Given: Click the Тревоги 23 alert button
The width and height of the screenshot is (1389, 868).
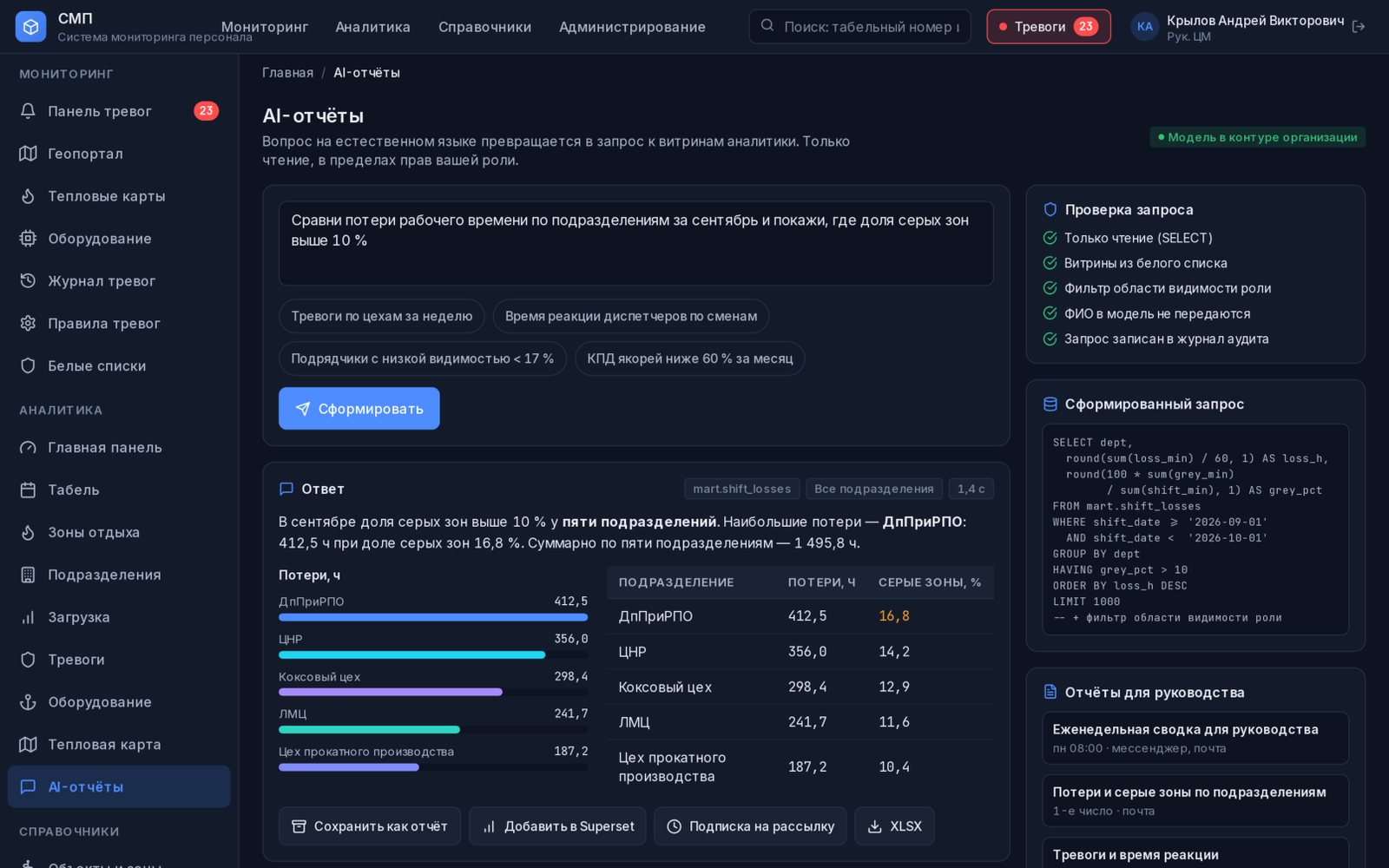Looking at the screenshot, I should 1049,27.
